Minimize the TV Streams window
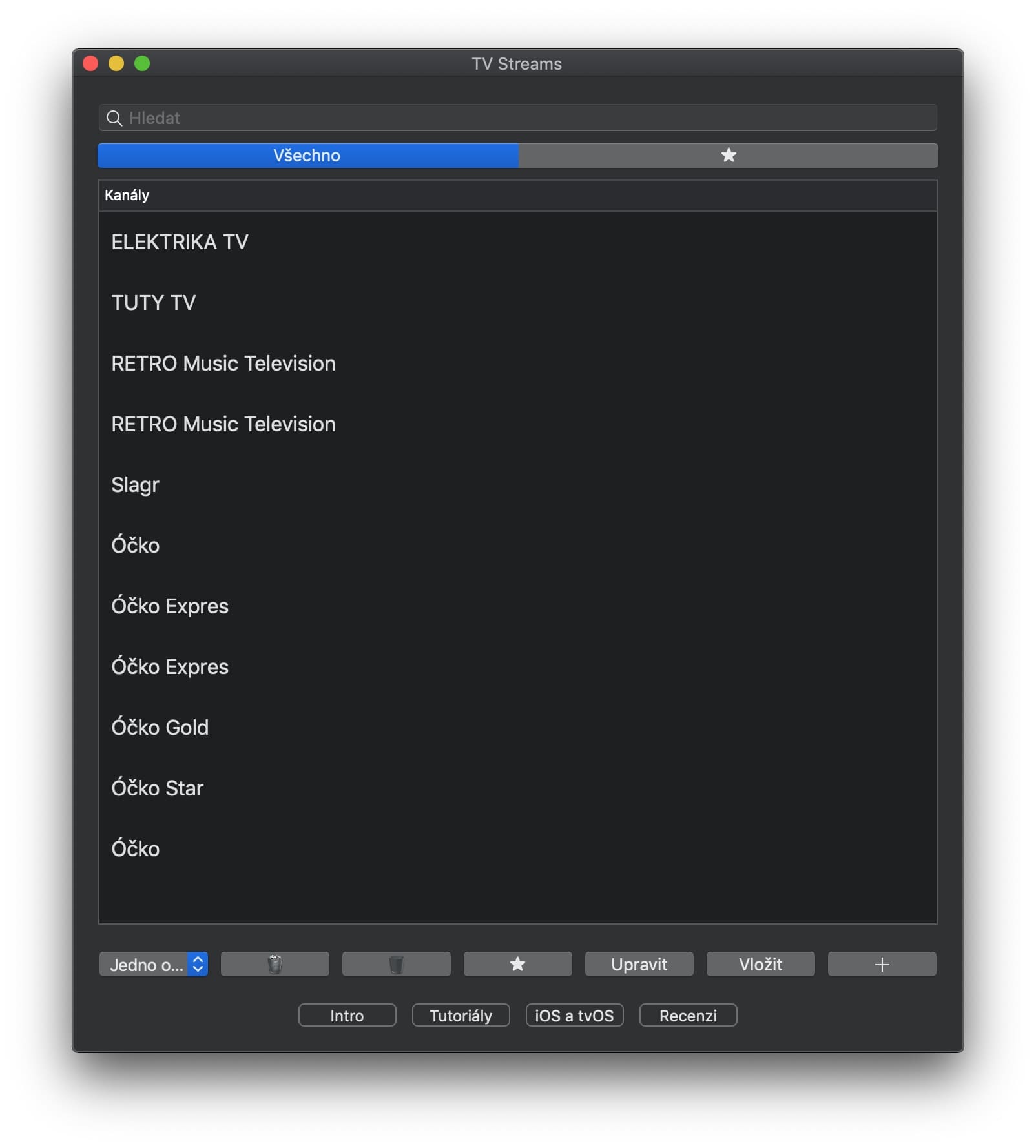 click(x=116, y=63)
